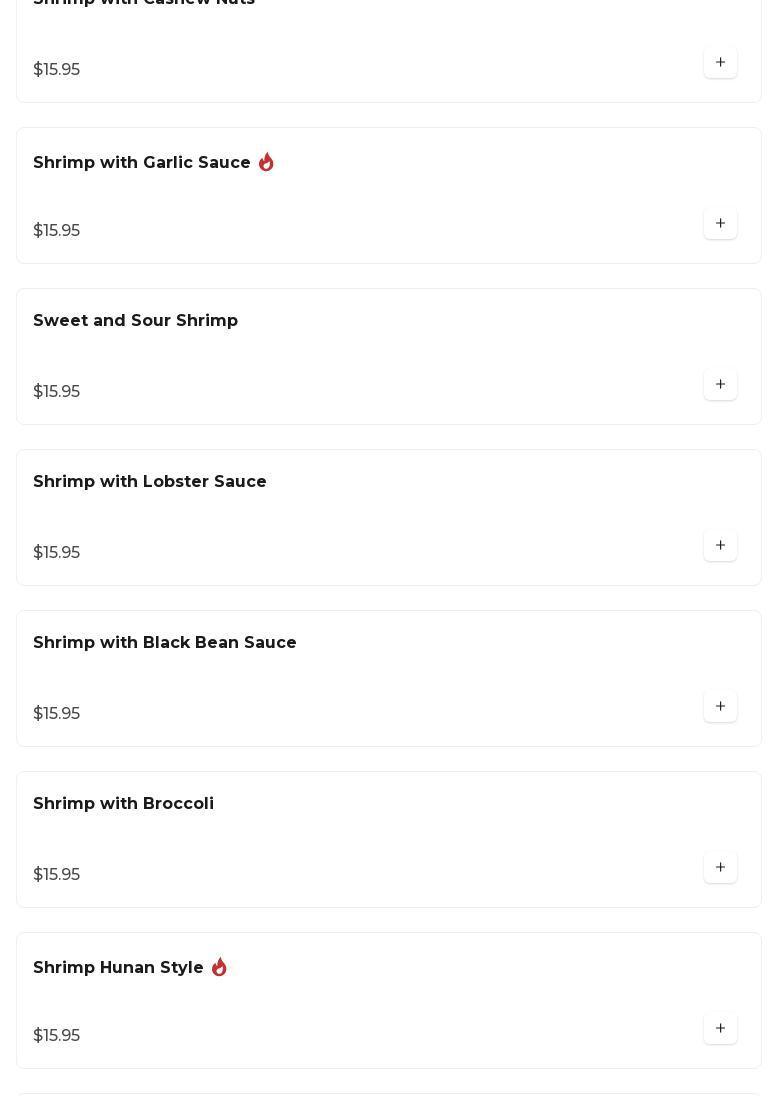
Task: Open Shrimp Hunan Style item name
Action: pyautogui.click(x=118, y=968)
